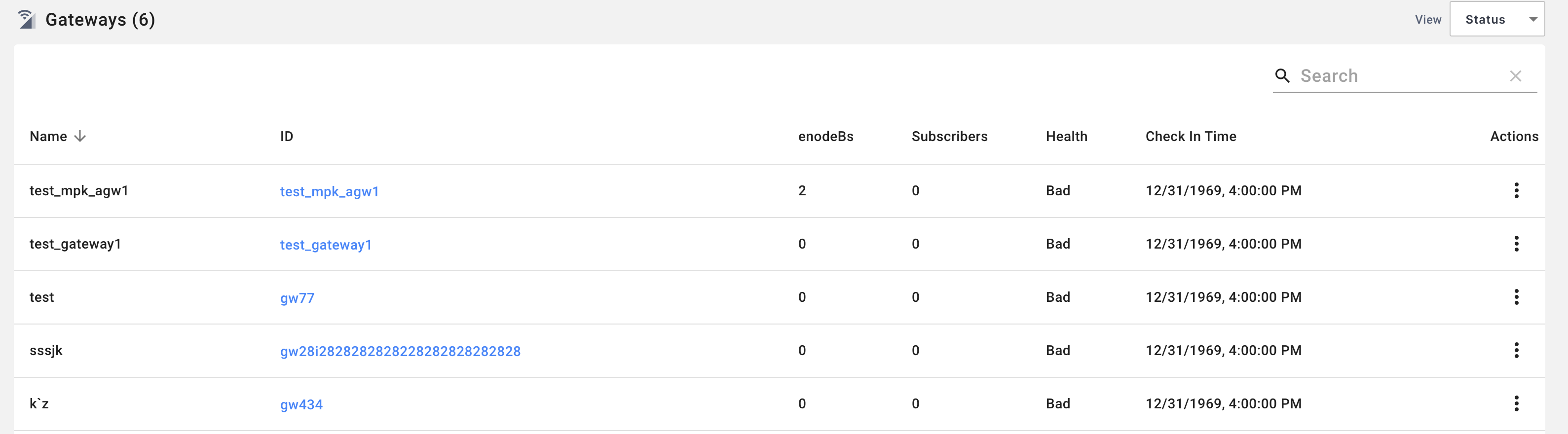Open the gw28i28282828282822828282828282828 link

400,351
